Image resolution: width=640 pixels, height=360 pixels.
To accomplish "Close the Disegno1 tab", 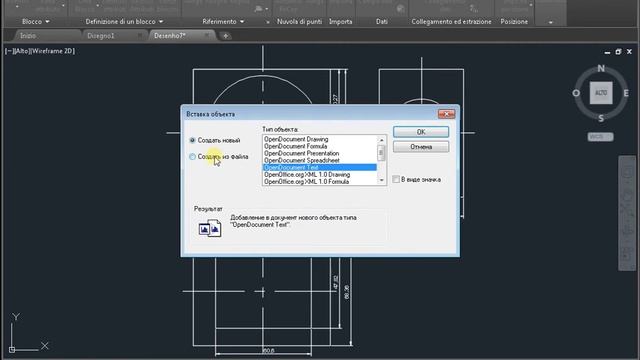I will click(140, 36).
